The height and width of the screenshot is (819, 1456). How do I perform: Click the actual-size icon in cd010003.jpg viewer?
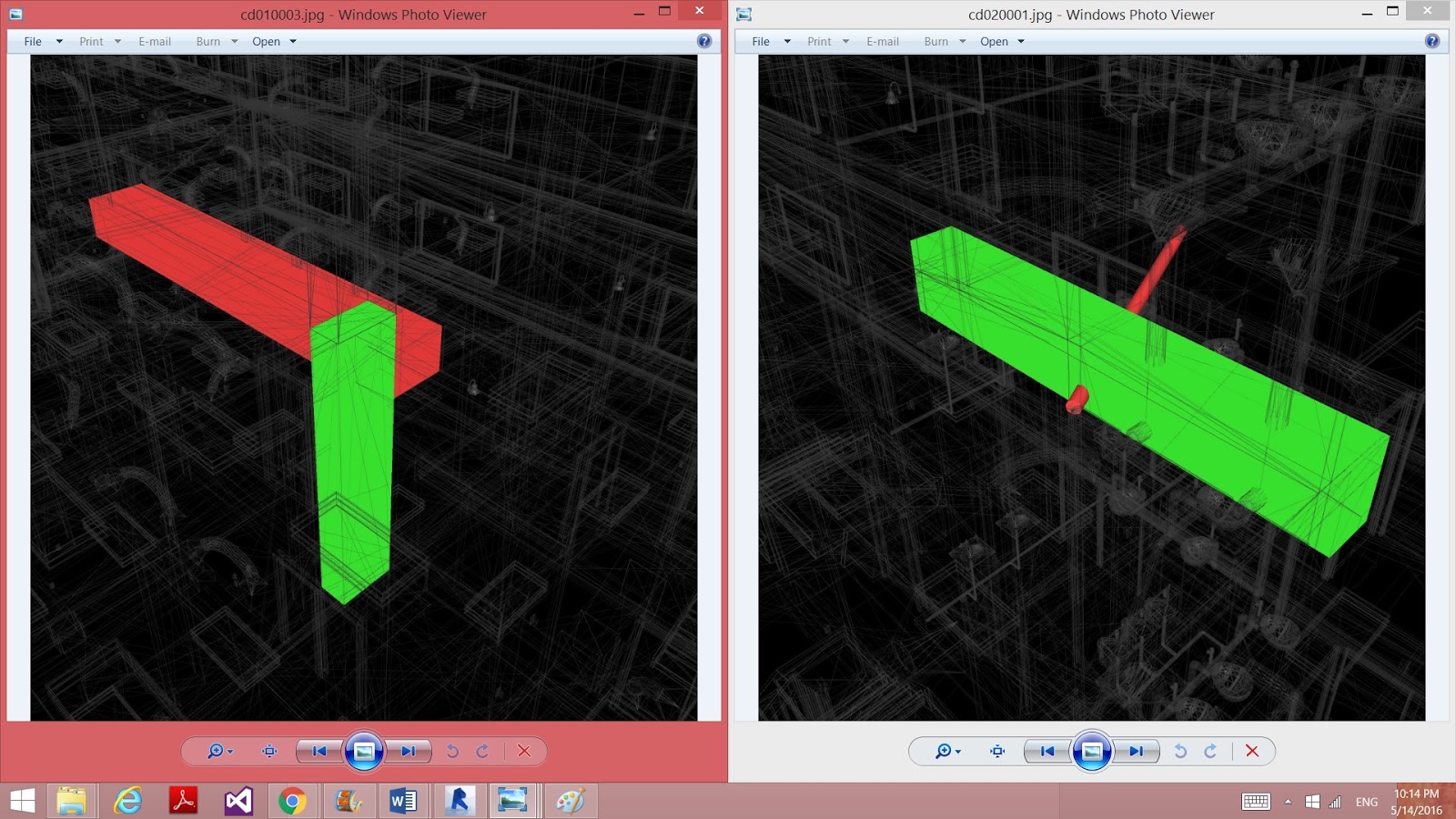[268, 752]
